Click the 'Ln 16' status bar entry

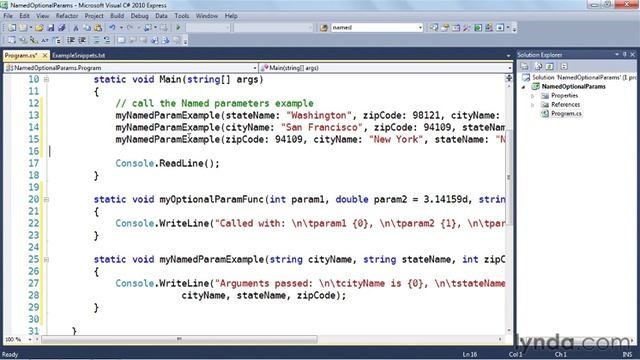[x=470, y=355]
